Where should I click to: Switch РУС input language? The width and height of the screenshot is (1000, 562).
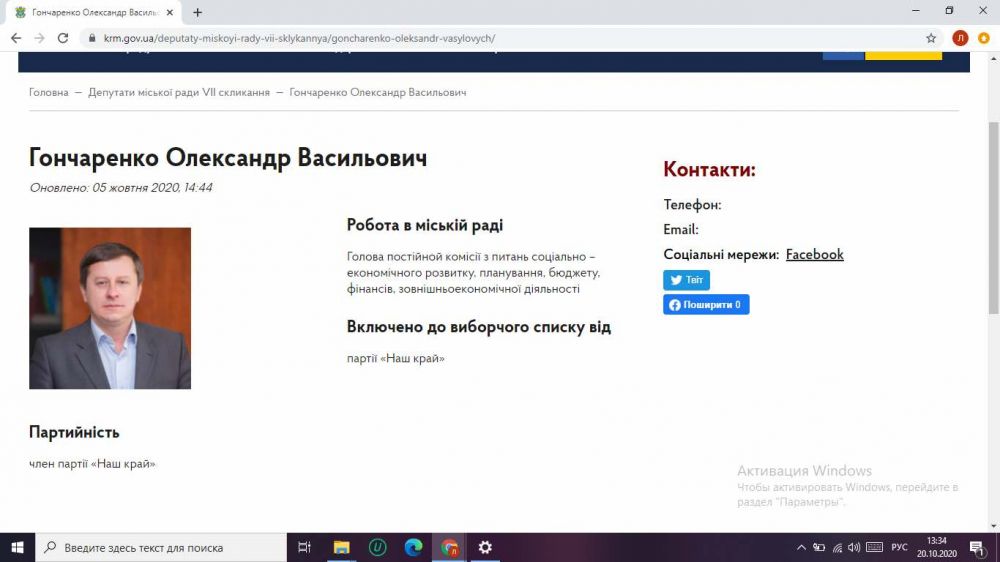(899, 547)
